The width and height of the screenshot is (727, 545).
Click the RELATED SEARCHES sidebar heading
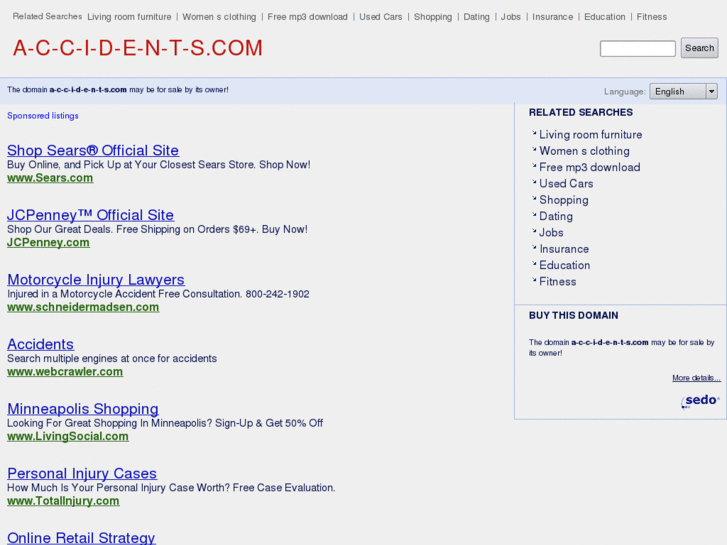(580, 112)
